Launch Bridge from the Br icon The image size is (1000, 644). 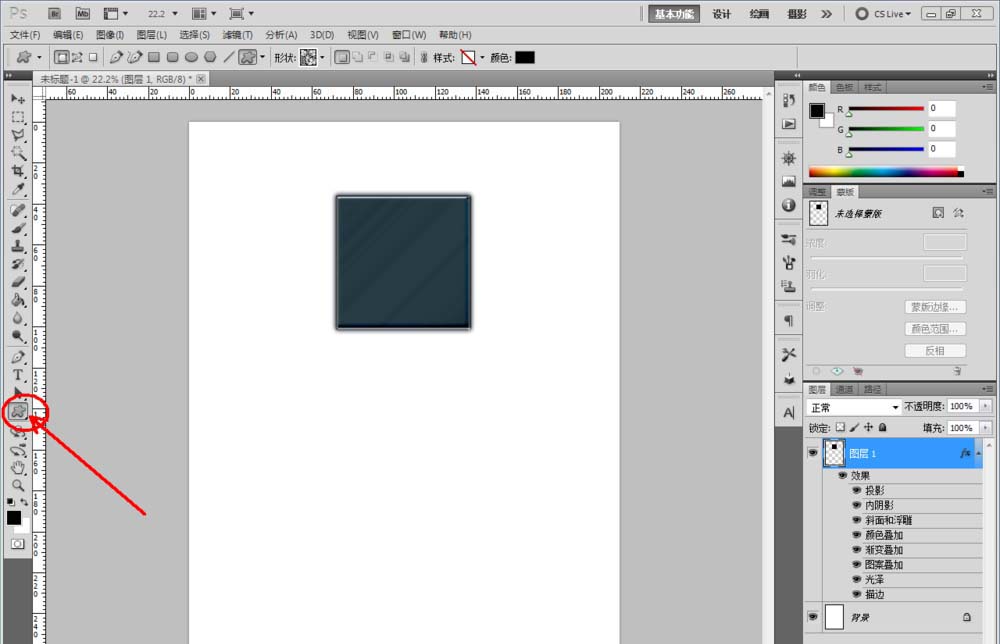(55, 14)
